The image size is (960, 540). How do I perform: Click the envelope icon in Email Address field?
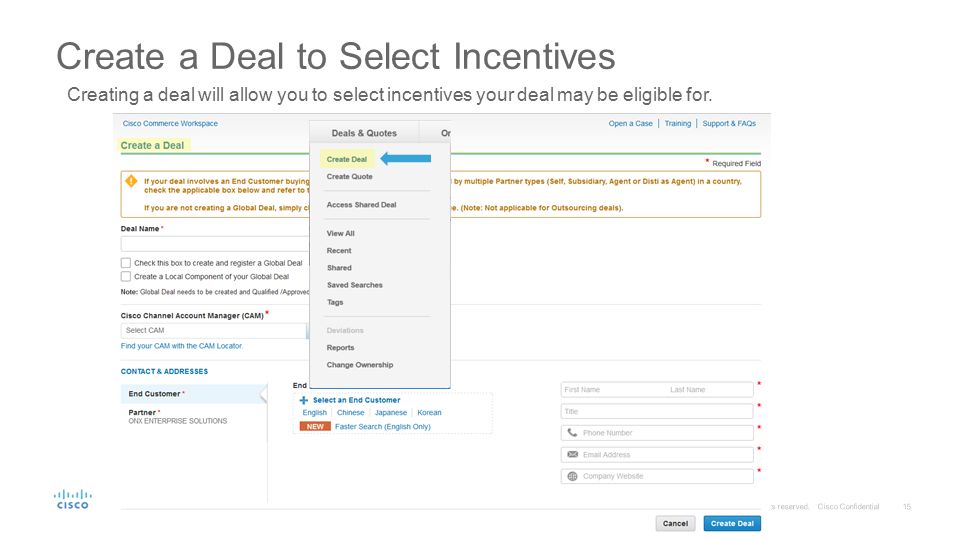click(572, 454)
